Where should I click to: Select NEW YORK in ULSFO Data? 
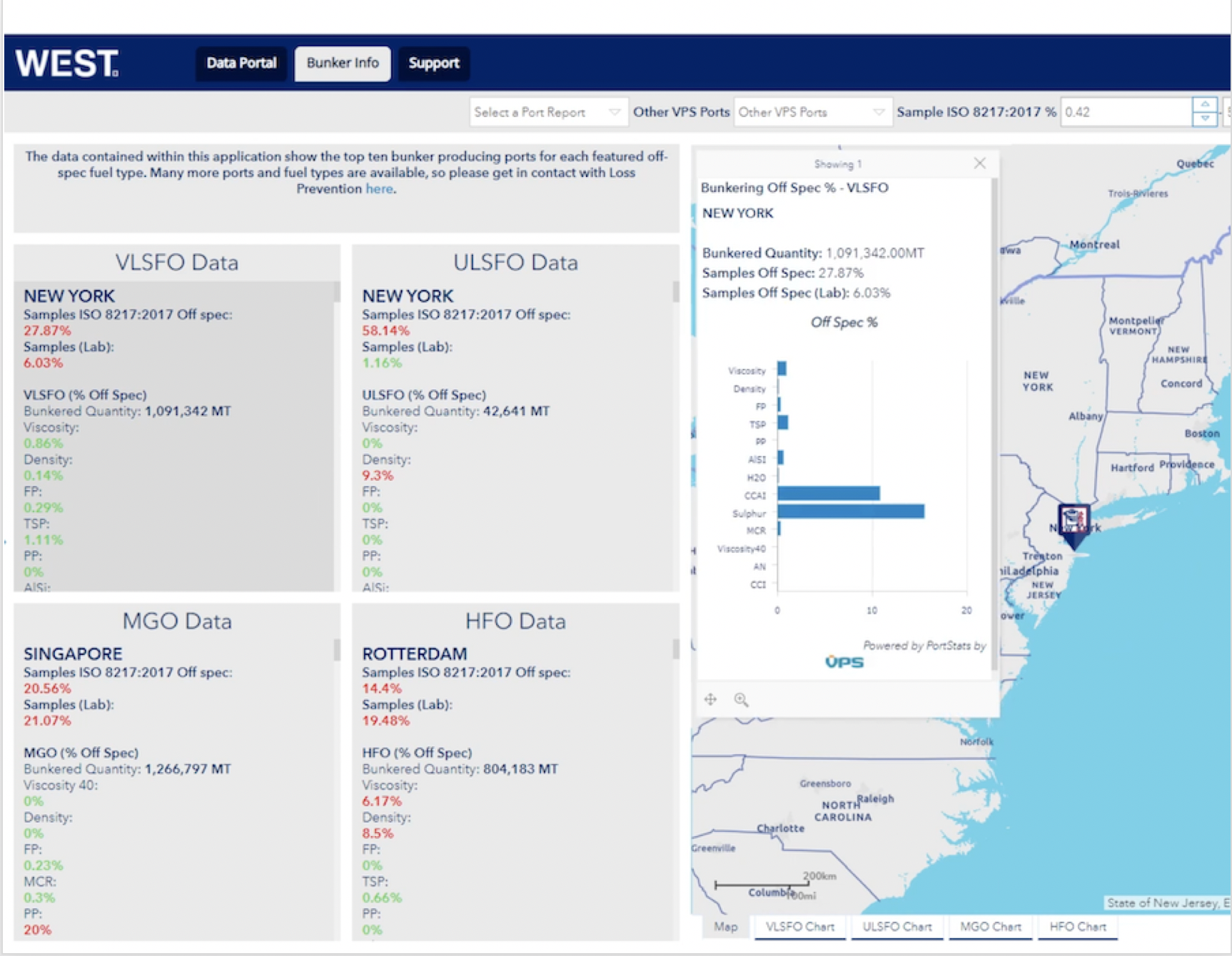tap(408, 296)
